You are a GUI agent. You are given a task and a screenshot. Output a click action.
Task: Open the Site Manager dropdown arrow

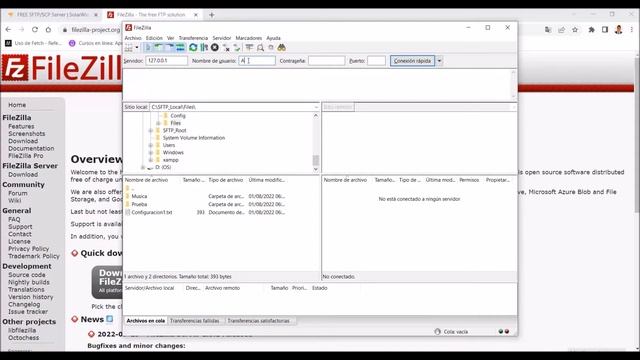coord(137,47)
